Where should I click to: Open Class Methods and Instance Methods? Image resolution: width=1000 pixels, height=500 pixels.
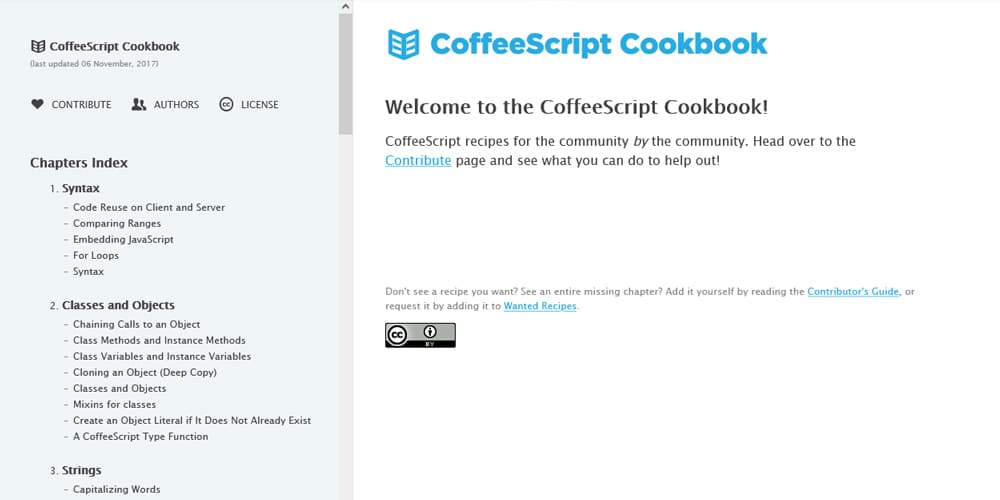pyautogui.click(x=159, y=340)
